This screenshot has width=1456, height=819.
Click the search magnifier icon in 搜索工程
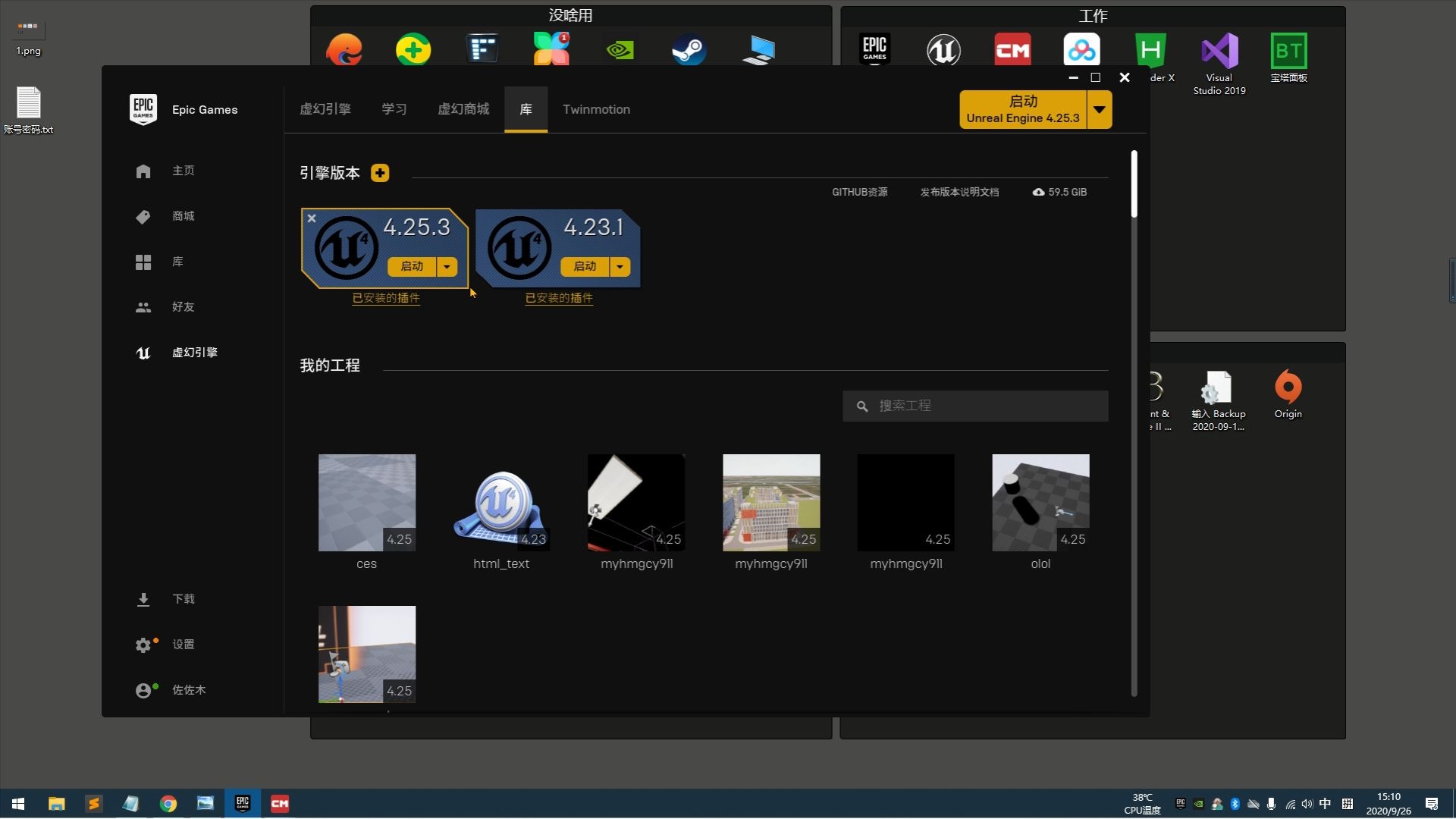point(862,406)
